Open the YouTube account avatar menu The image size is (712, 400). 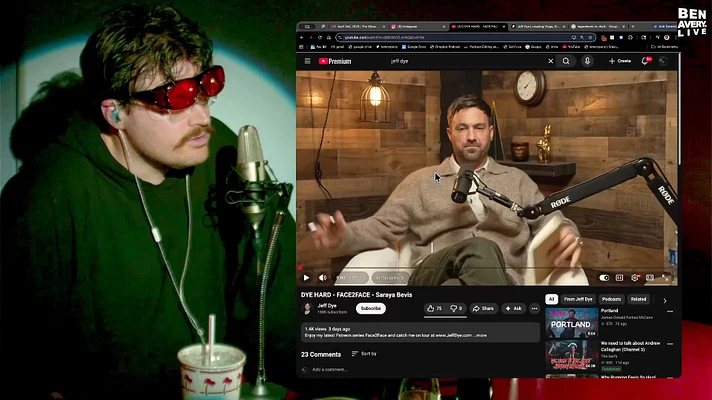pos(663,61)
